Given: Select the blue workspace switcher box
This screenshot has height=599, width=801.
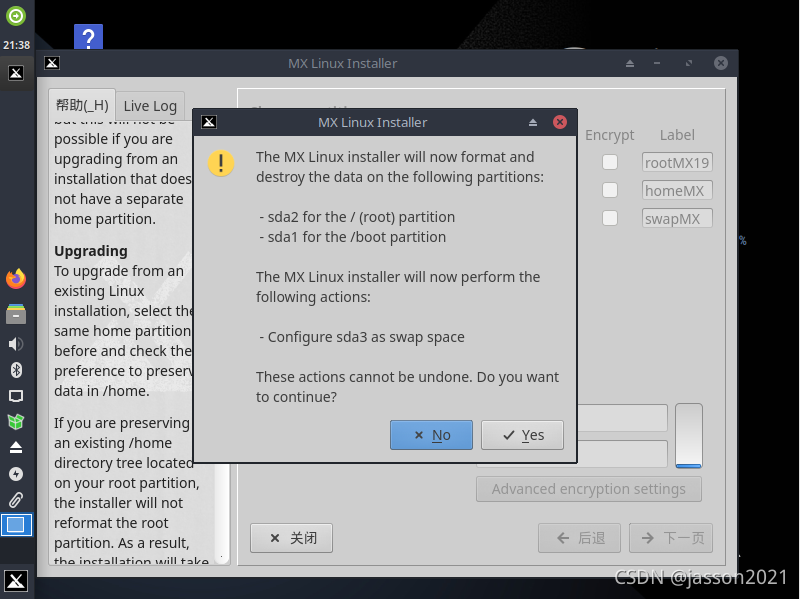Looking at the screenshot, I should [16, 525].
